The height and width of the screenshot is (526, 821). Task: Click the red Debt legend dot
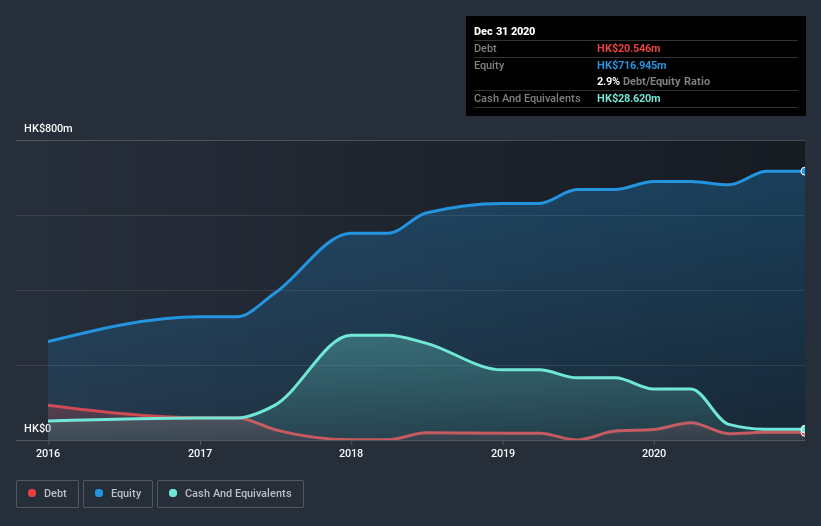32,493
